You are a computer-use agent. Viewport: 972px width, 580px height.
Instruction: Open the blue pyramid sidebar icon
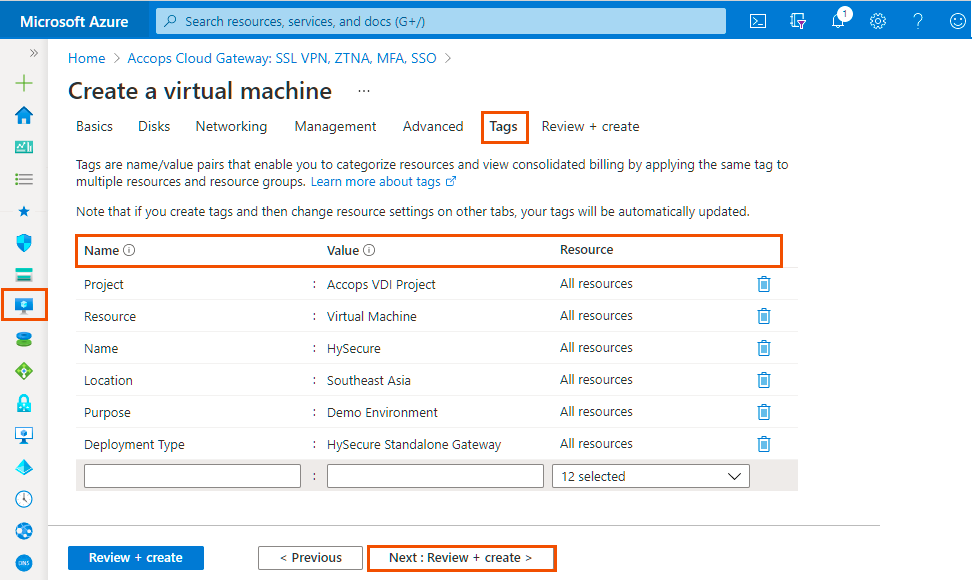coord(24,467)
